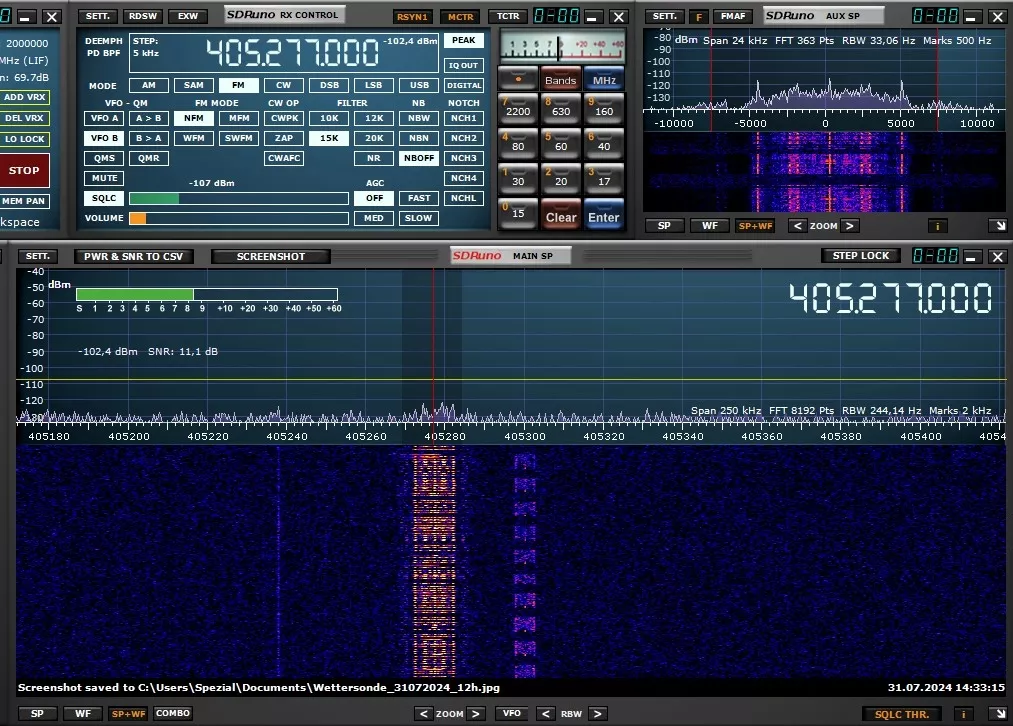Click the keypad Enter button

tap(604, 216)
